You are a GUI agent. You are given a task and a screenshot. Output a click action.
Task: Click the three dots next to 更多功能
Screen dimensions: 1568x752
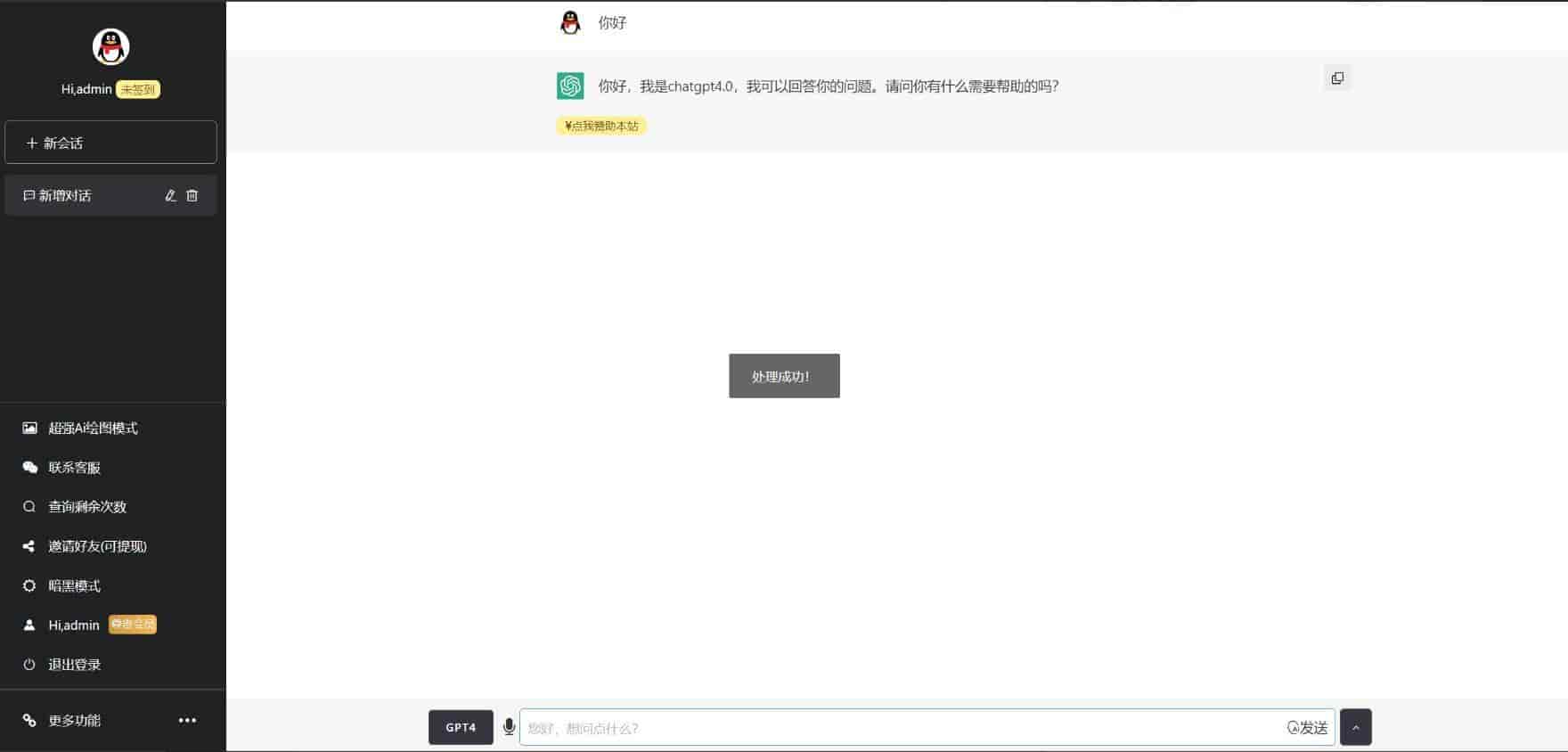187,720
